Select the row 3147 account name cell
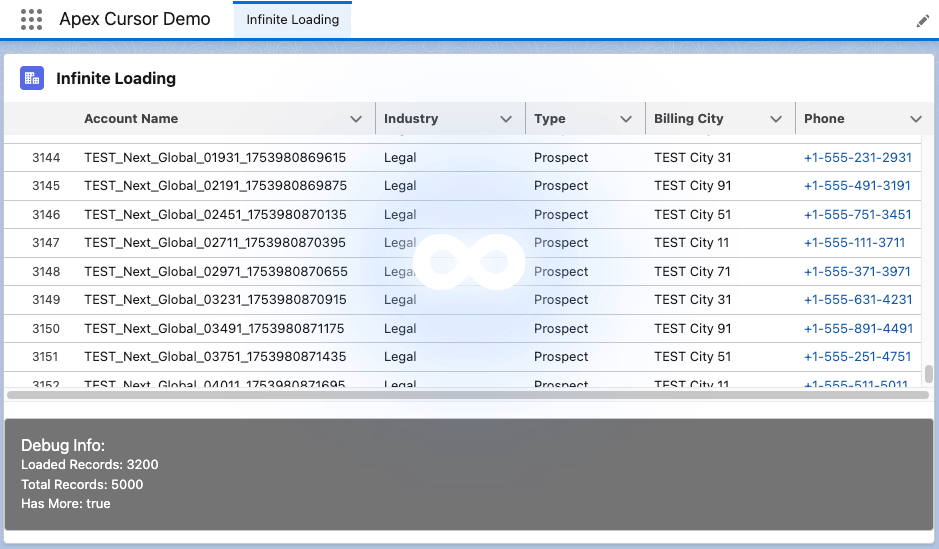Viewport: 939px width, 549px height. (x=215, y=243)
